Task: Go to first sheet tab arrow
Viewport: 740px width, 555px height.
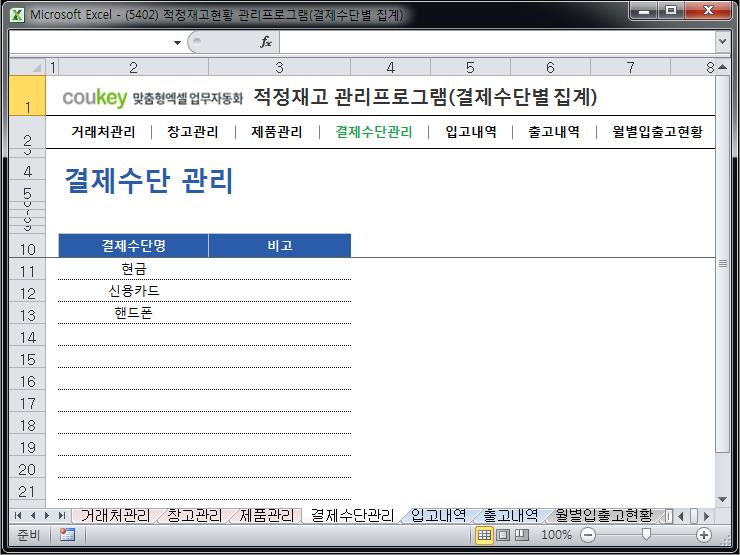Action: [x=18, y=516]
